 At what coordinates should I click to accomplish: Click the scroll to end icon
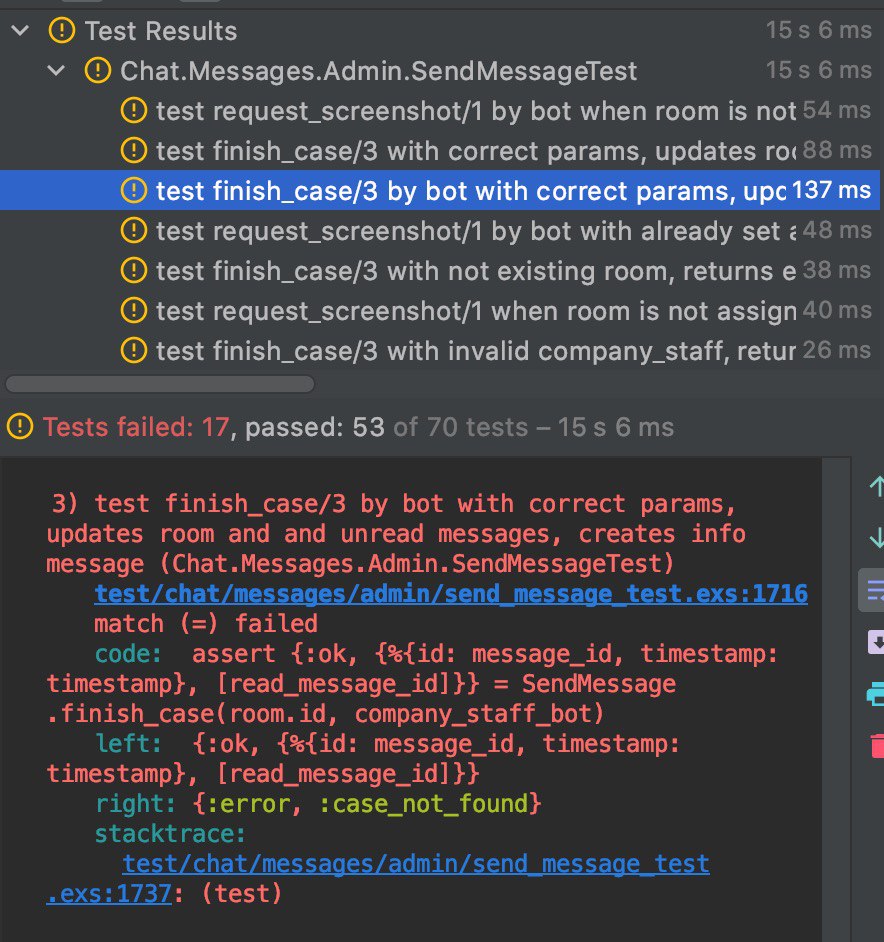click(x=876, y=641)
